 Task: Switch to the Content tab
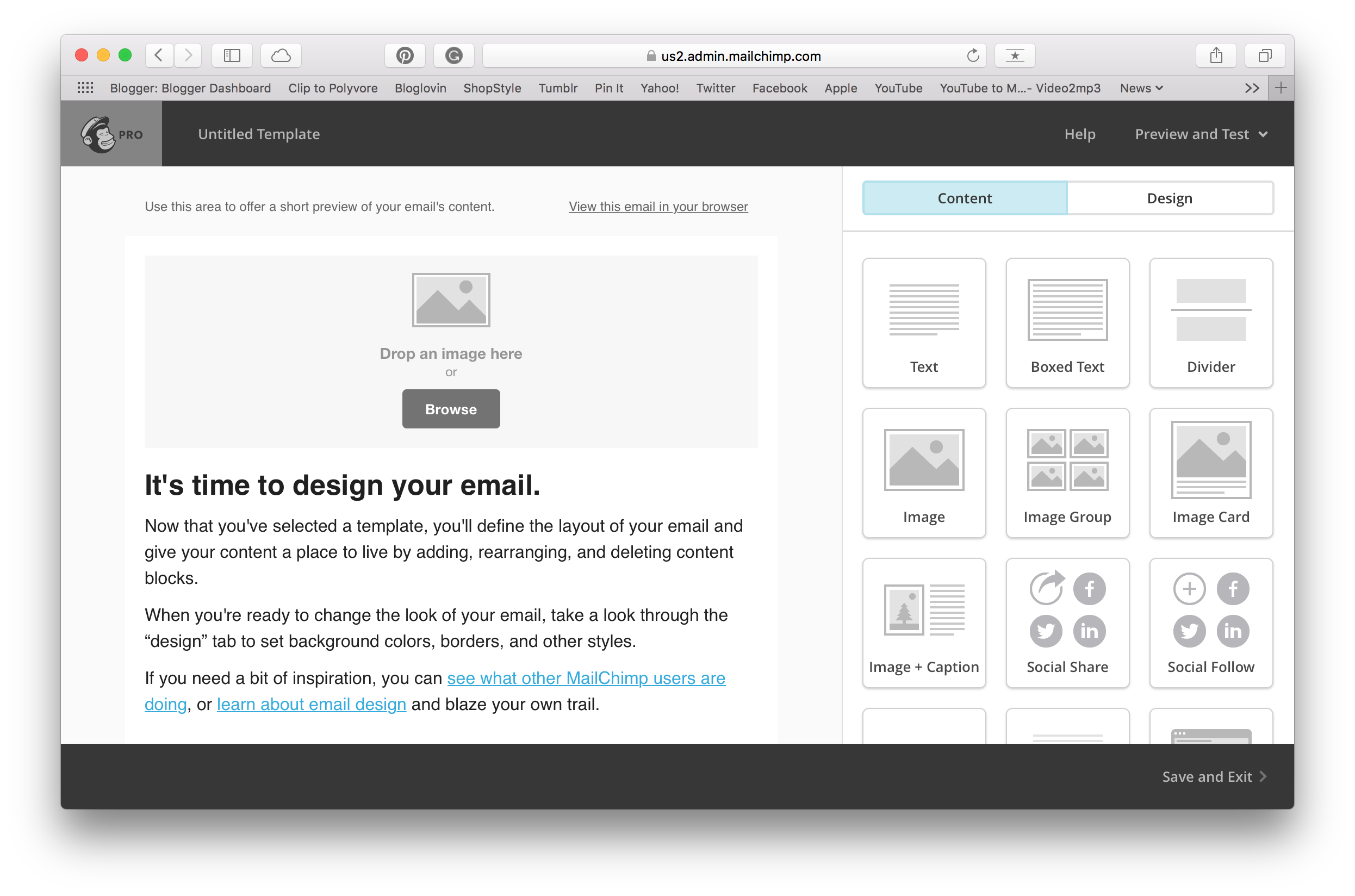pos(964,198)
